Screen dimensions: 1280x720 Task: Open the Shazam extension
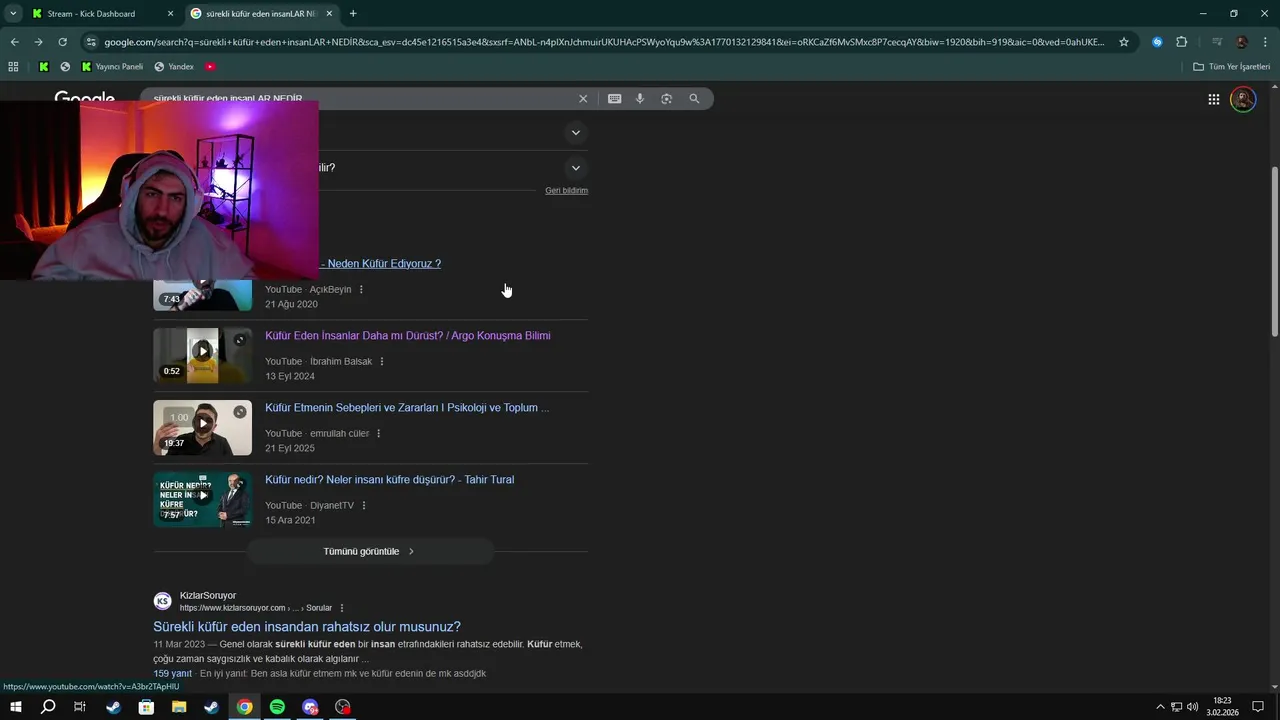coord(1157,42)
